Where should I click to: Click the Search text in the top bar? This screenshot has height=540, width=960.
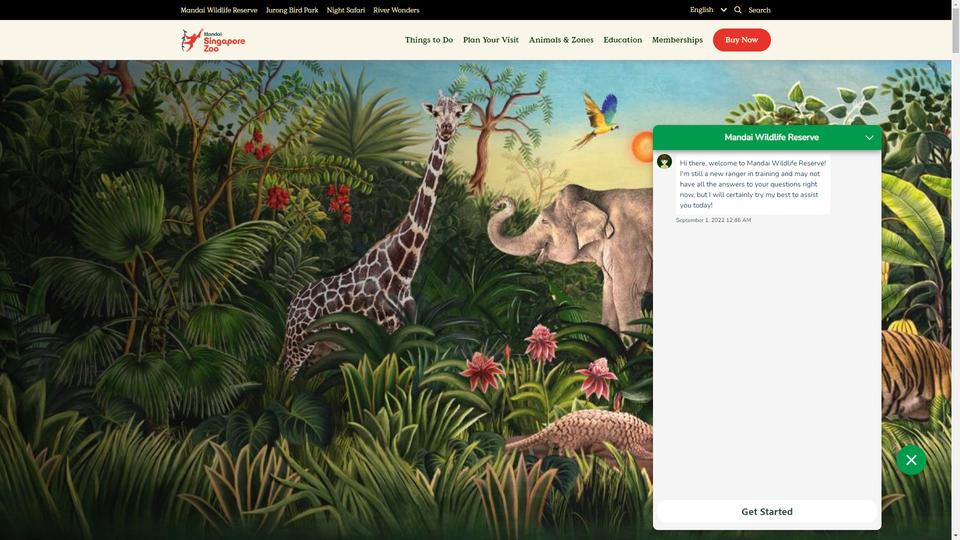click(x=759, y=10)
